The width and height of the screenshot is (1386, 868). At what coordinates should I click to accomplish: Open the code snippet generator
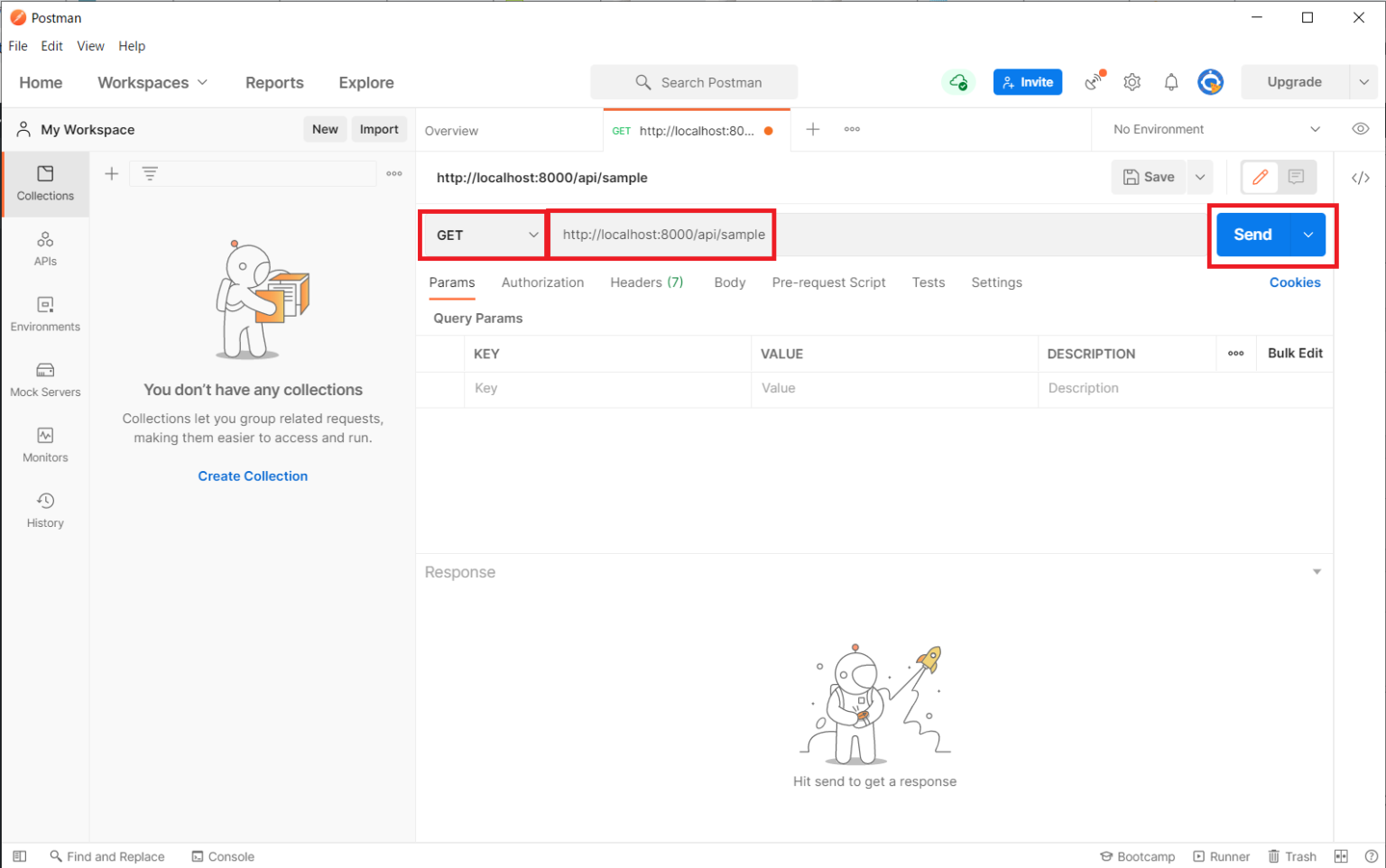(x=1360, y=177)
